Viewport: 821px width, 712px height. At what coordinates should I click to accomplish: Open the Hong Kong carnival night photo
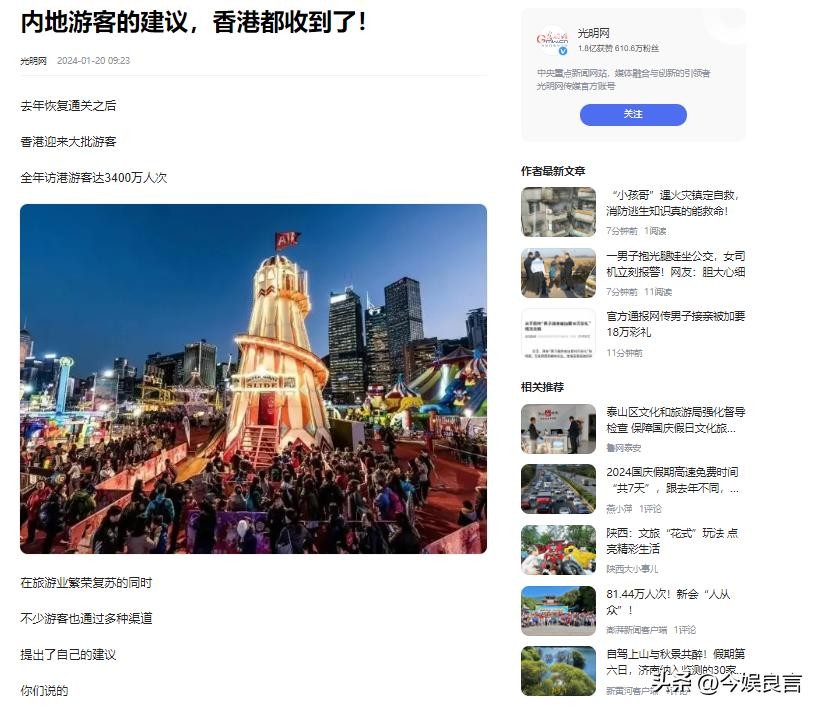point(253,379)
